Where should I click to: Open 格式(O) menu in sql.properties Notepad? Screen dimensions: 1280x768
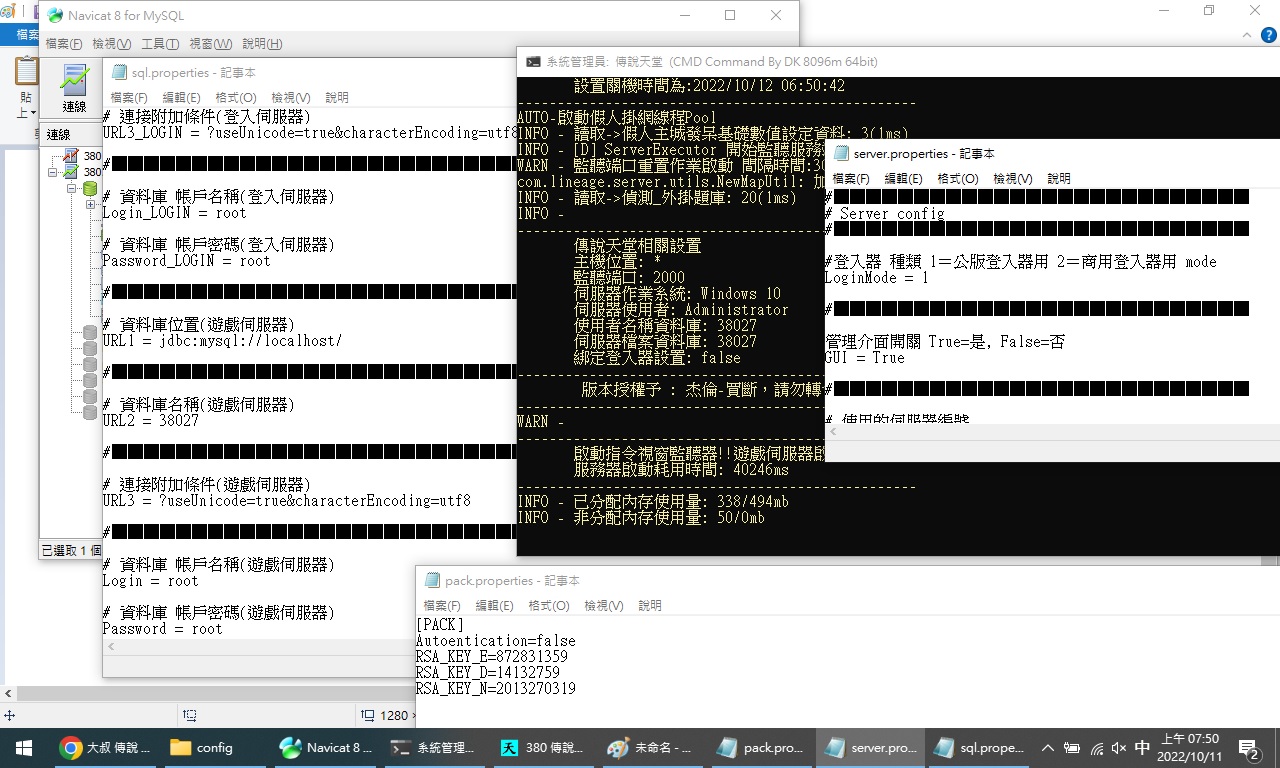coord(236,97)
